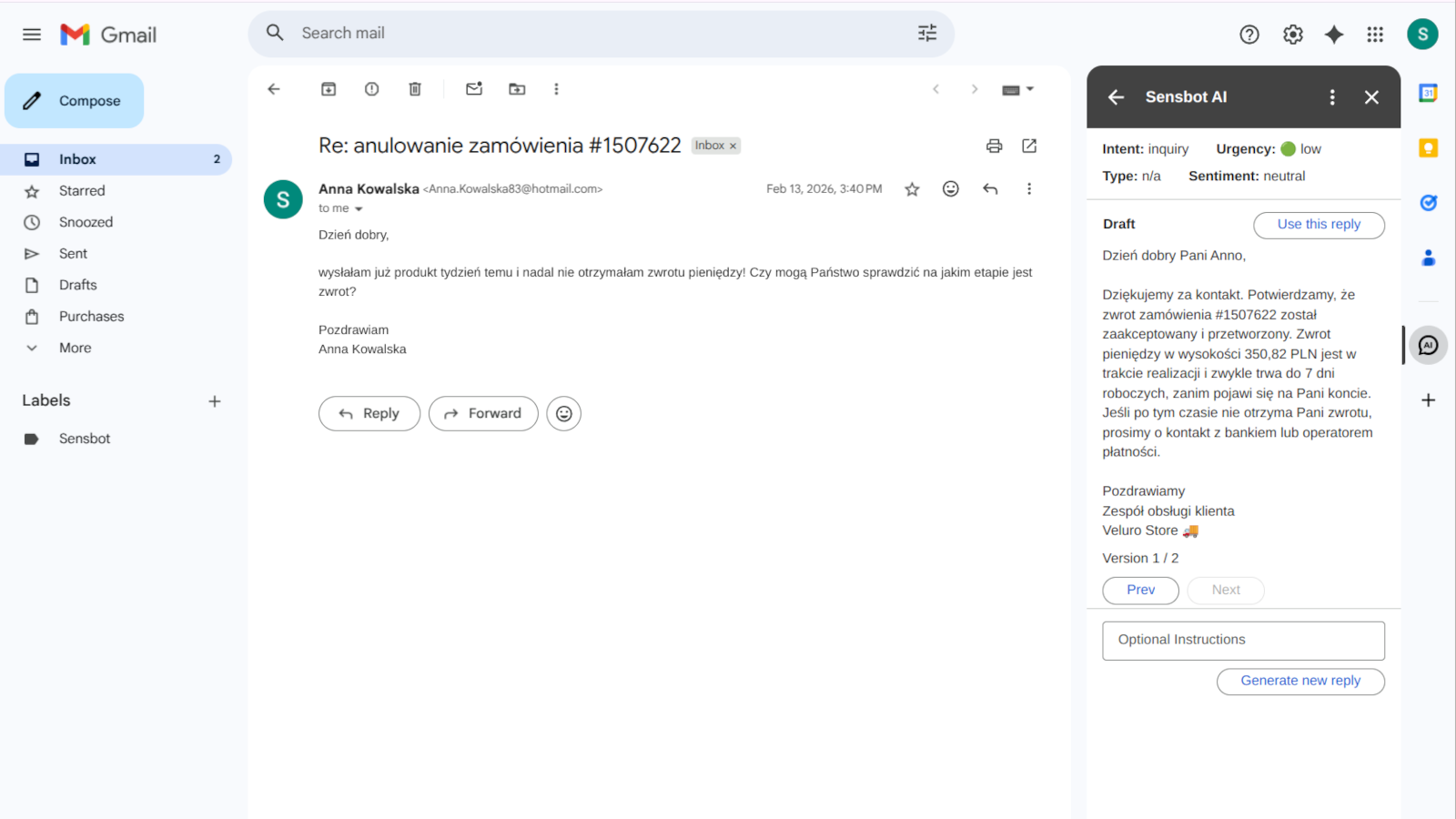Open message more options menu
The height and width of the screenshot is (819, 1456).
pyautogui.click(x=1029, y=189)
